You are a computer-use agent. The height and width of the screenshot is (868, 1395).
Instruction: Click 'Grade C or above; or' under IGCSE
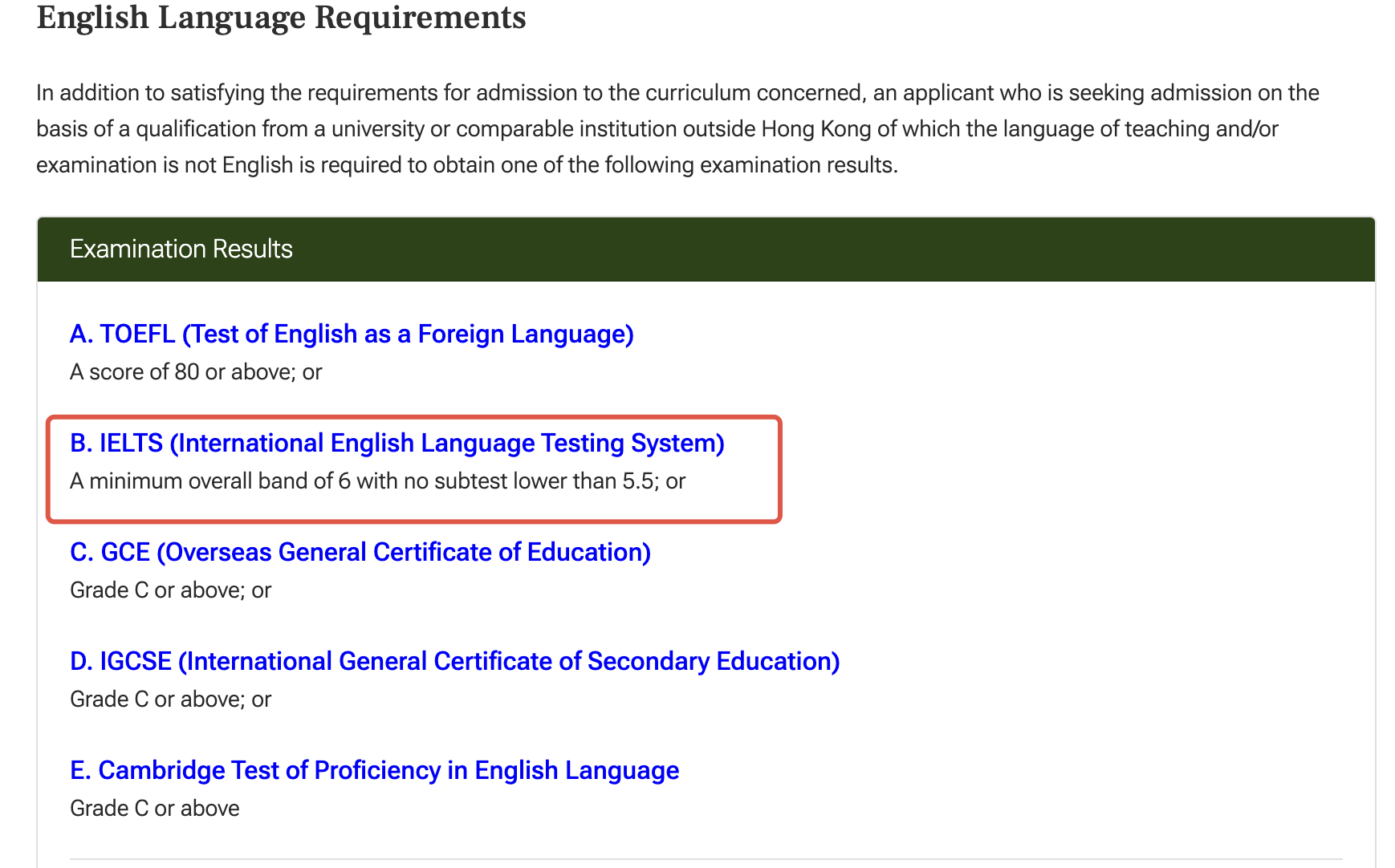171,700
